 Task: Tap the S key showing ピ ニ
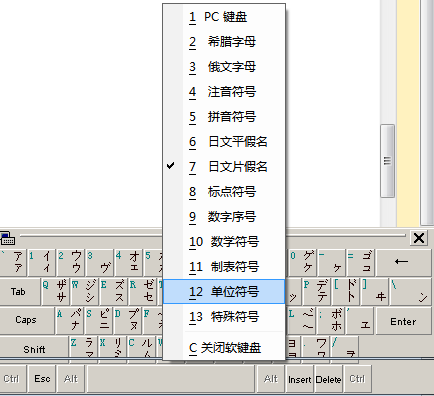click(x=99, y=321)
